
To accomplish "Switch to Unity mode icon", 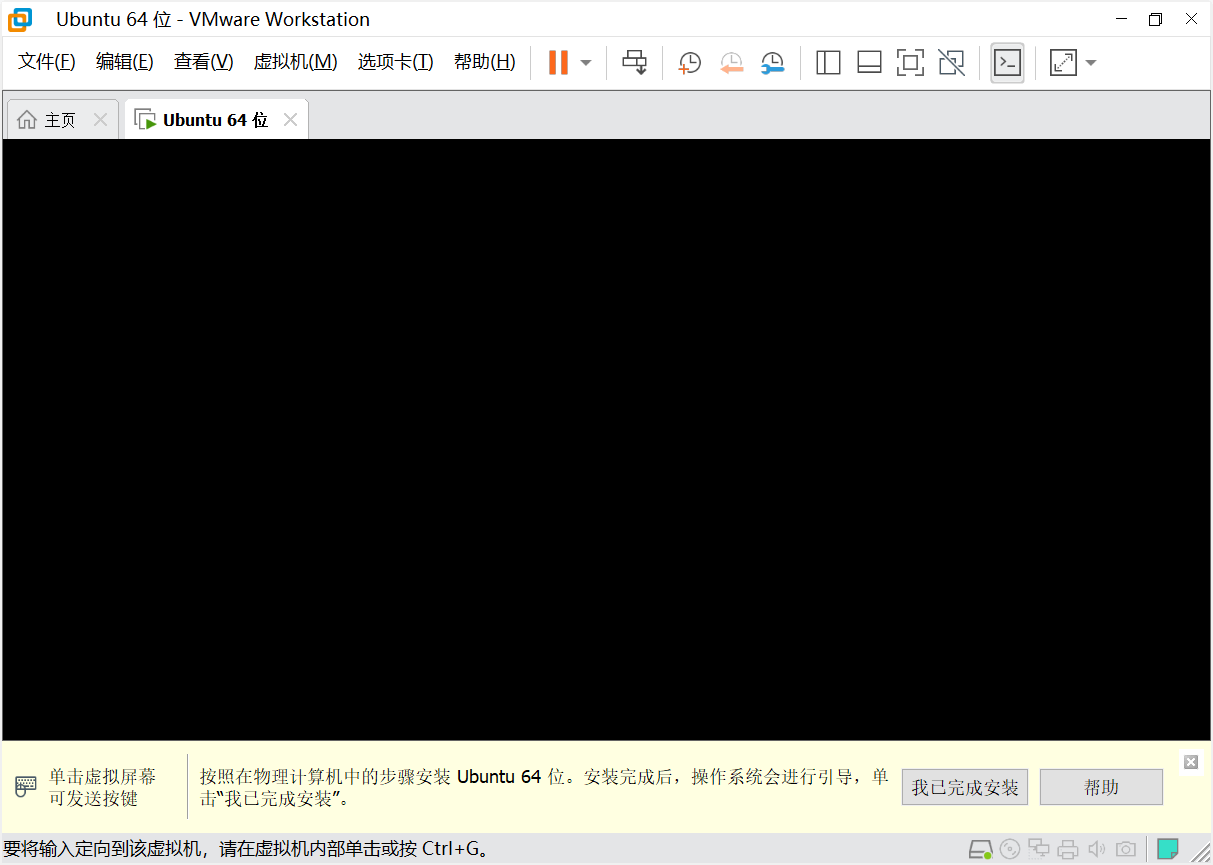I will tap(952, 63).
